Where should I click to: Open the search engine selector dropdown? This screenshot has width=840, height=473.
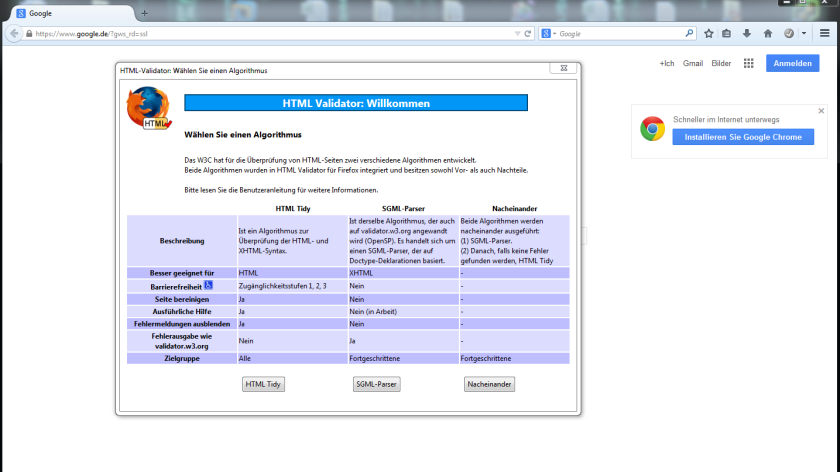tap(549, 33)
